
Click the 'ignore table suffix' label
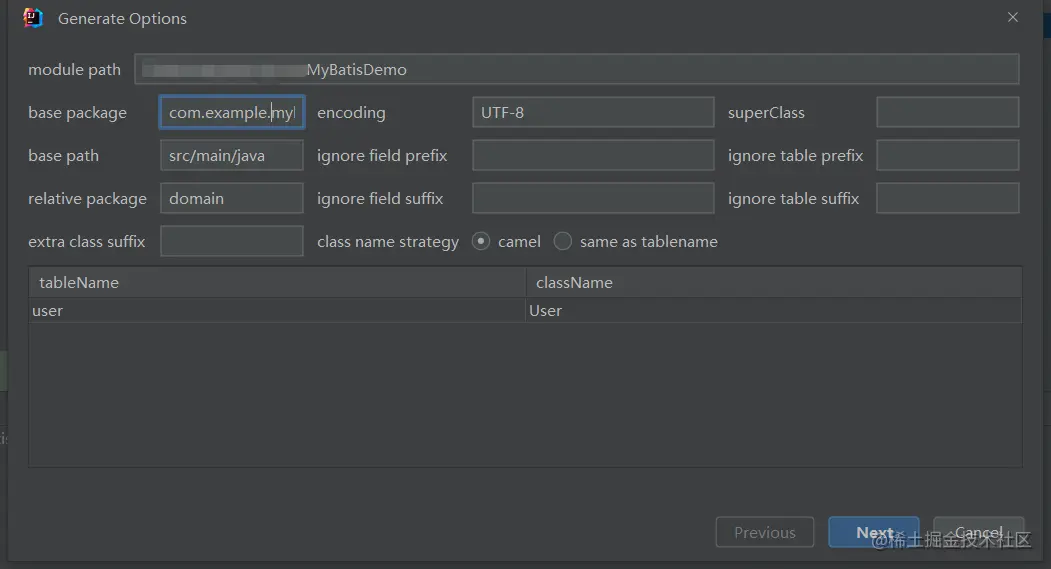click(x=794, y=198)
